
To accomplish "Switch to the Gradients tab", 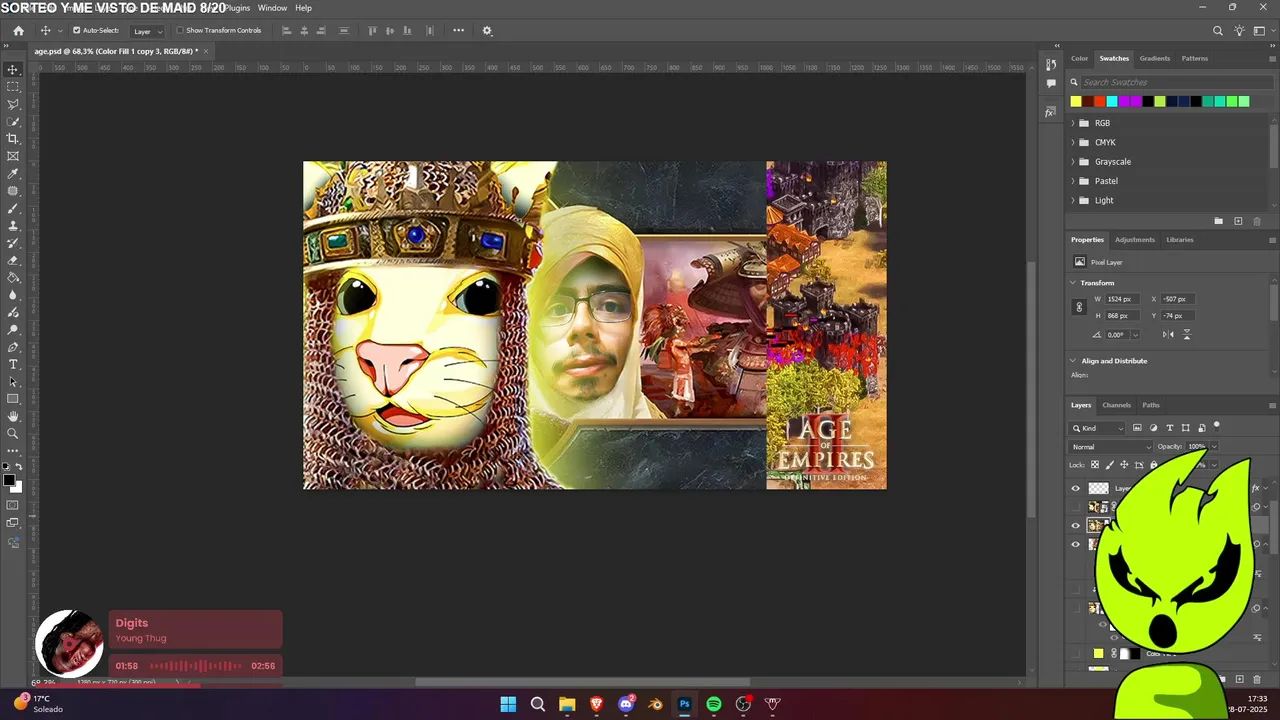I will [x=1155, y=58].
